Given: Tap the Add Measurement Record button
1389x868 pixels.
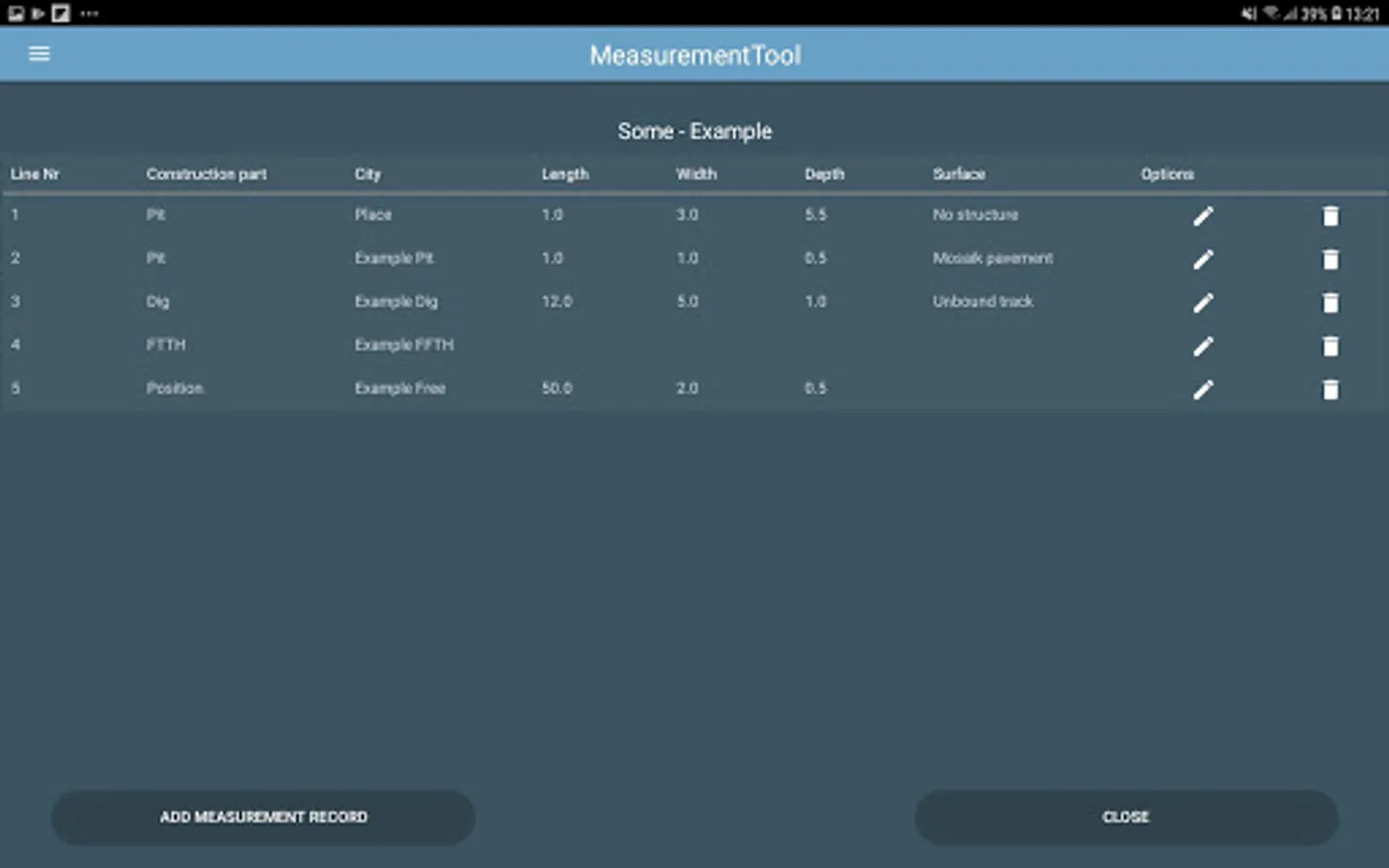Looking at the screenshot, I should tap(263, 818).
